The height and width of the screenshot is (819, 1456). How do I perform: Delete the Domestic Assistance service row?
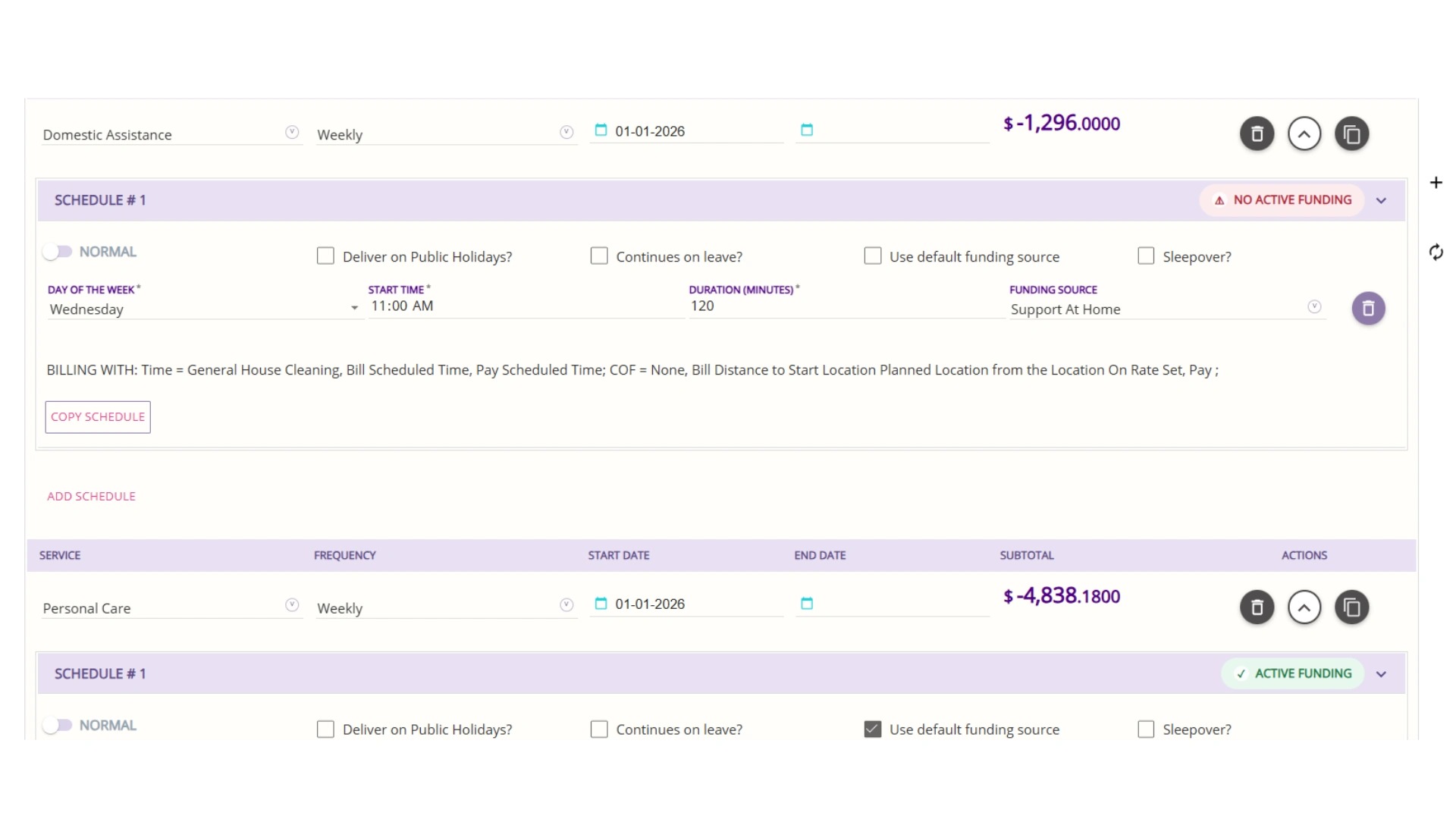pyautogui.click(x=1257, y=134)
